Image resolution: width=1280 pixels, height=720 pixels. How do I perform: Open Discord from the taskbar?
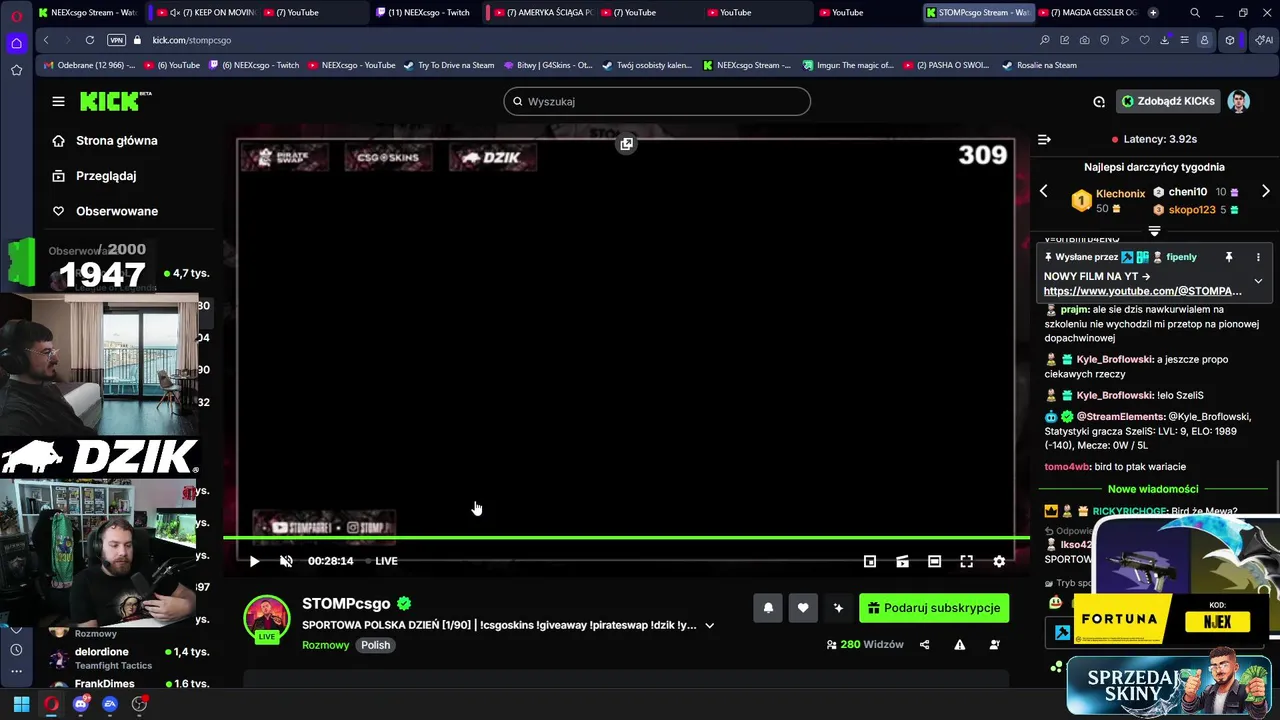tap(81, 704)
